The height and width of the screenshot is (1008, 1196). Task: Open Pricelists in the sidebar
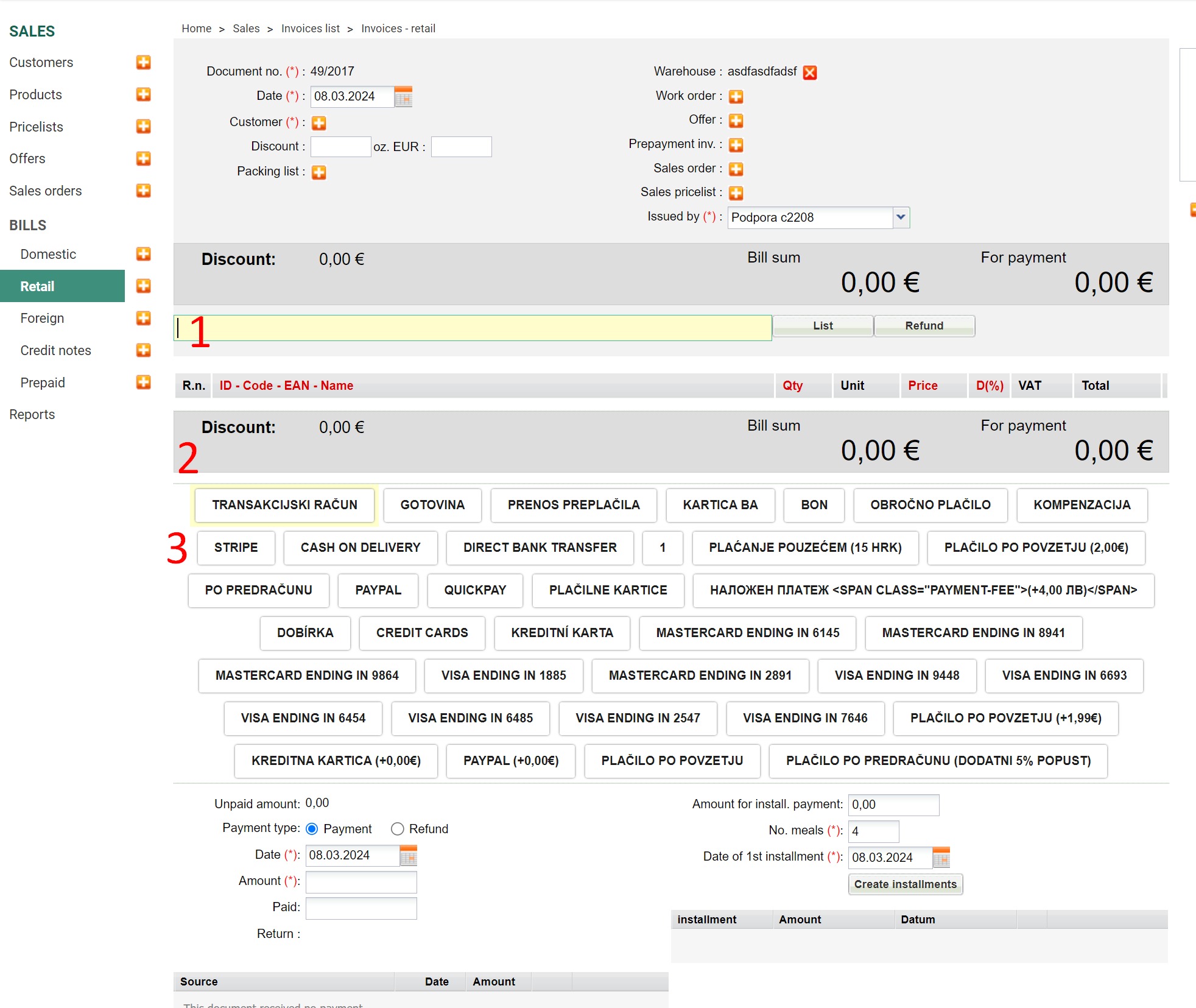pyautogui.click(x=37, y=127)
